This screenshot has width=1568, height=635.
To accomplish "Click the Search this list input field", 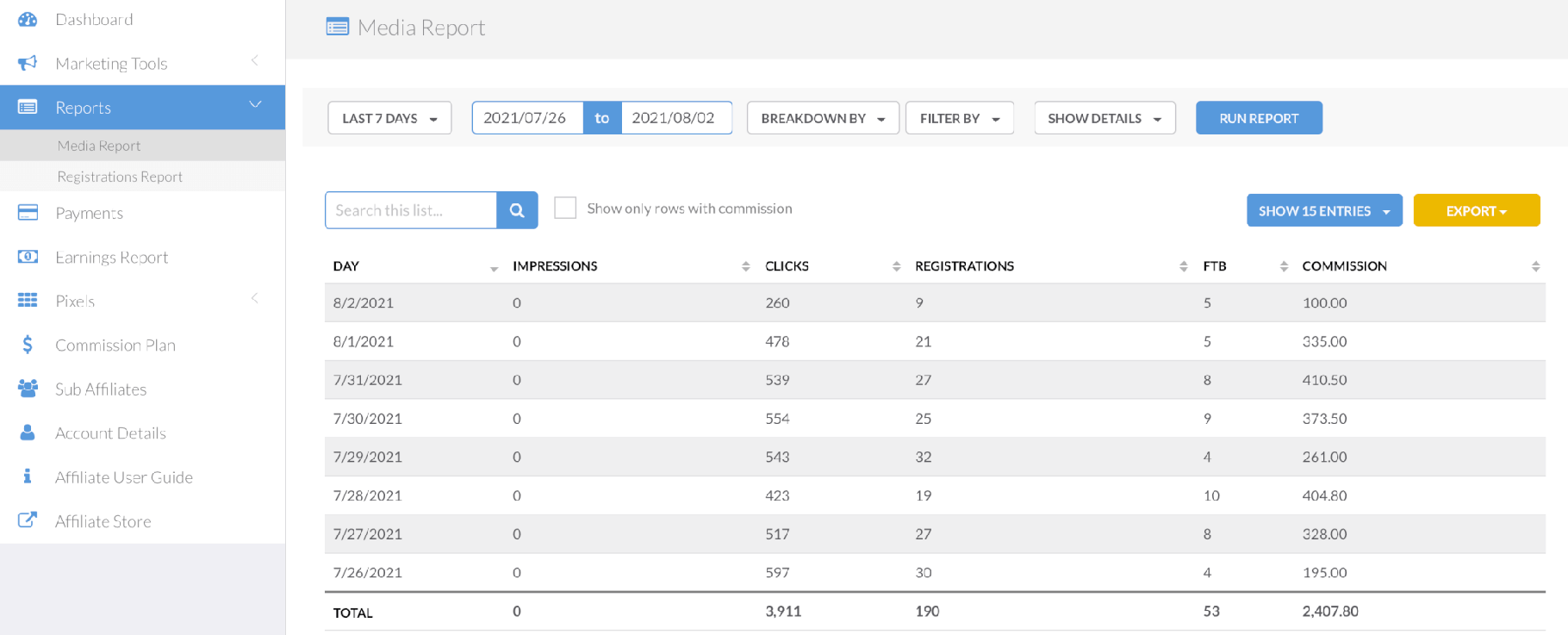I will [x=411, y=210].
